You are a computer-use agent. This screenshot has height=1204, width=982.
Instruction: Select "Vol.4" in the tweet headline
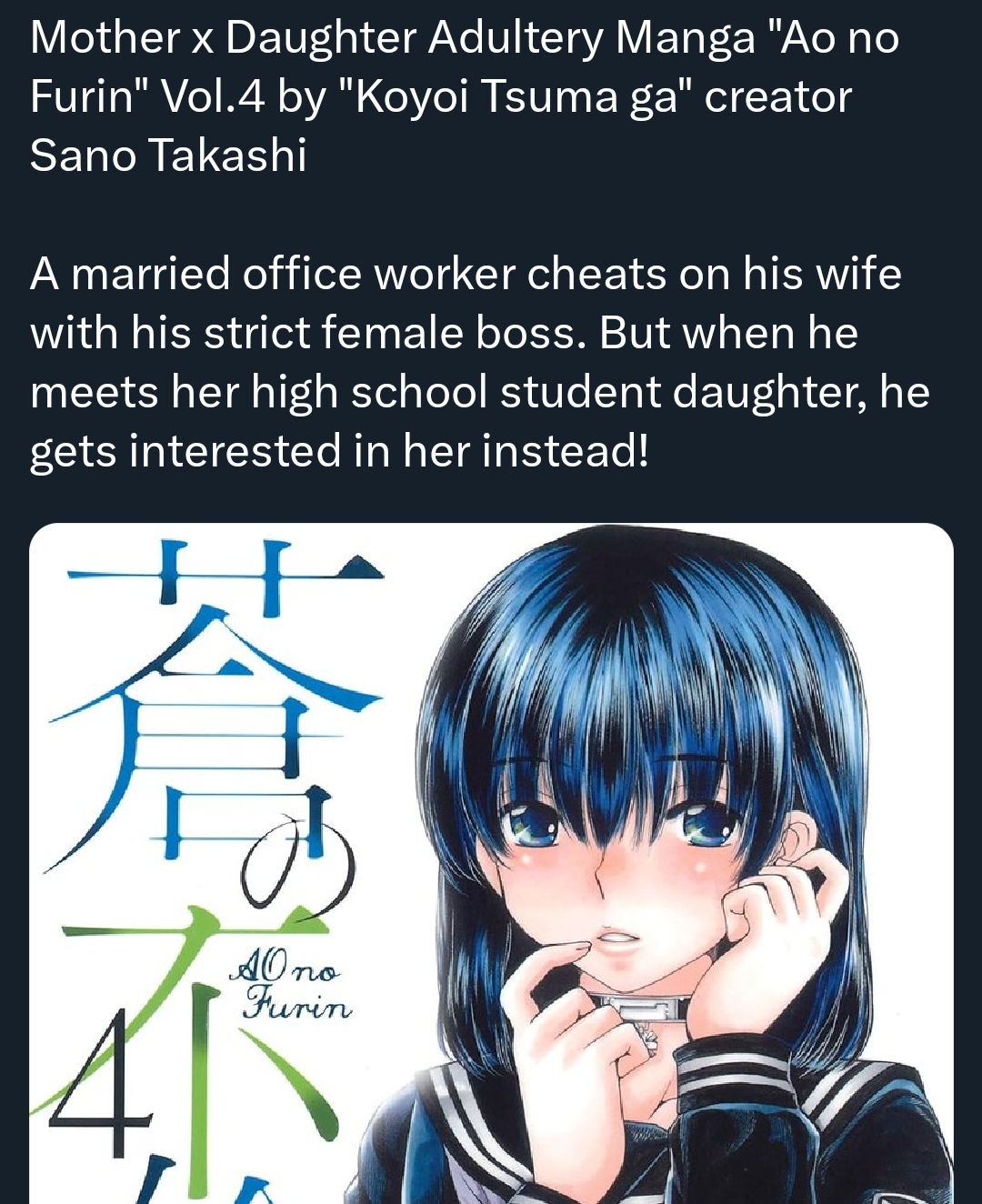(x=213, y=95)
